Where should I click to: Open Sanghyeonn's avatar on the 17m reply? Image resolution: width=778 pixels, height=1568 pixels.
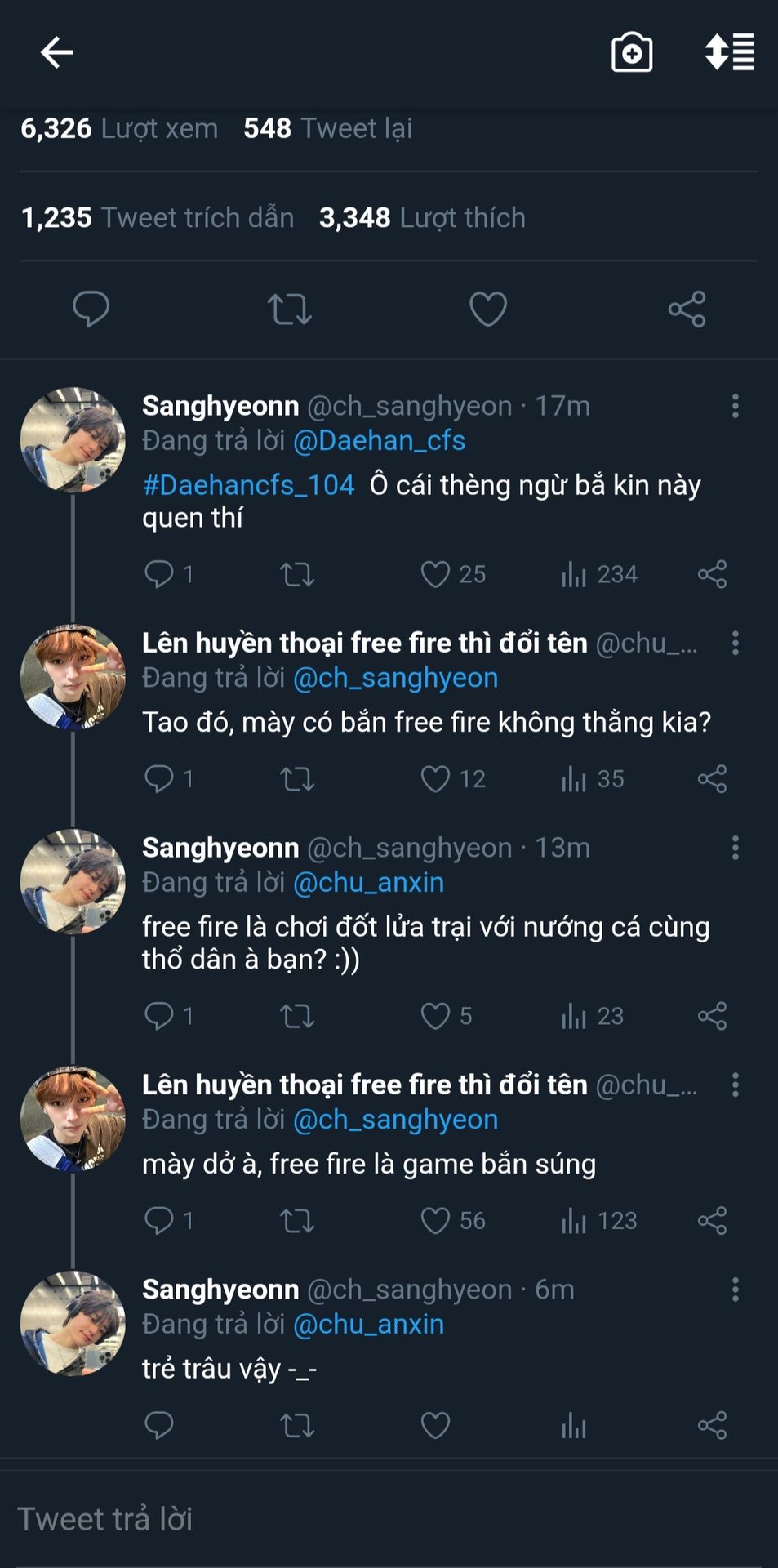click(73, 440)
